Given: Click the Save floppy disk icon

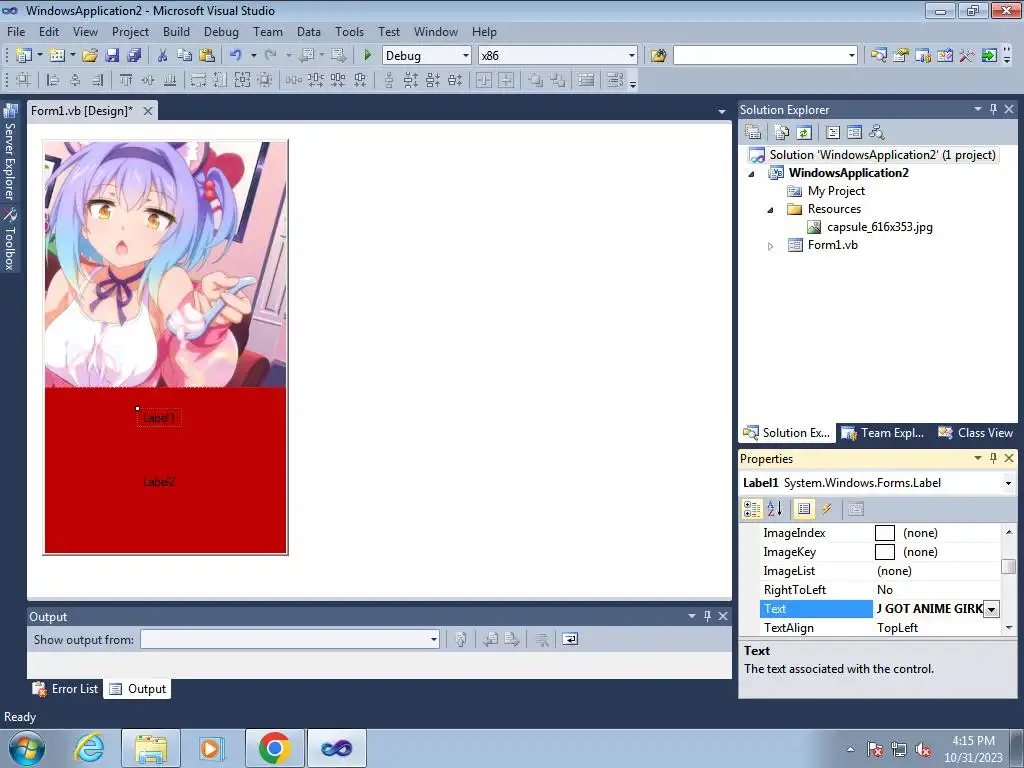Looking at the screenshot, I should [112, 56].
